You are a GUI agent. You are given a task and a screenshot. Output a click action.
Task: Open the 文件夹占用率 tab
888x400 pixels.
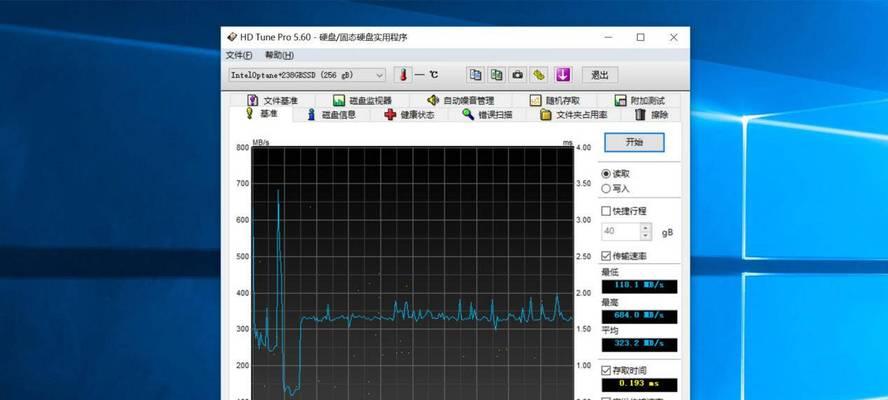tap(573, 114)
